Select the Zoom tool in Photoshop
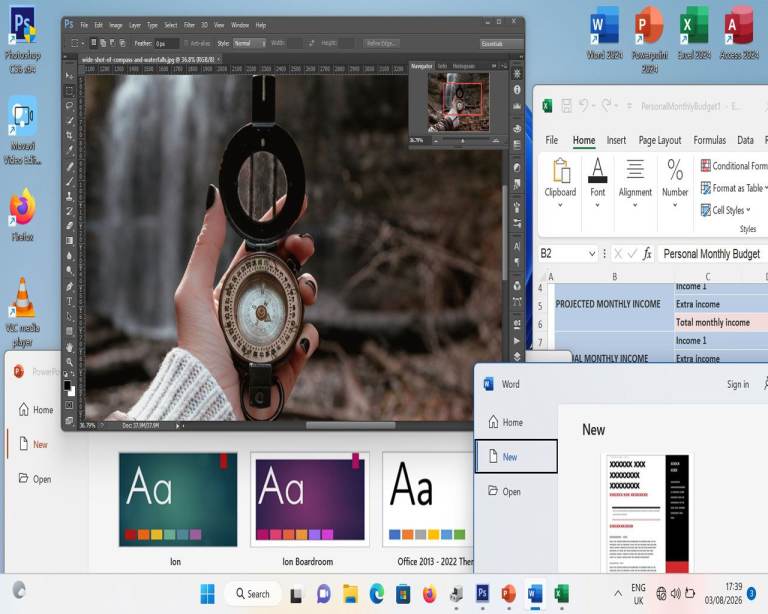Screen dimensions: 768x614 (70, 362)
